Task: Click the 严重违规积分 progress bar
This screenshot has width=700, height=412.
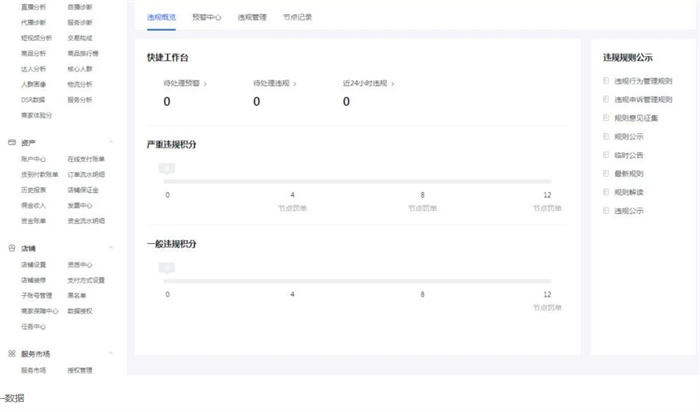Action: pyautogui.click(x=357, y=181)
